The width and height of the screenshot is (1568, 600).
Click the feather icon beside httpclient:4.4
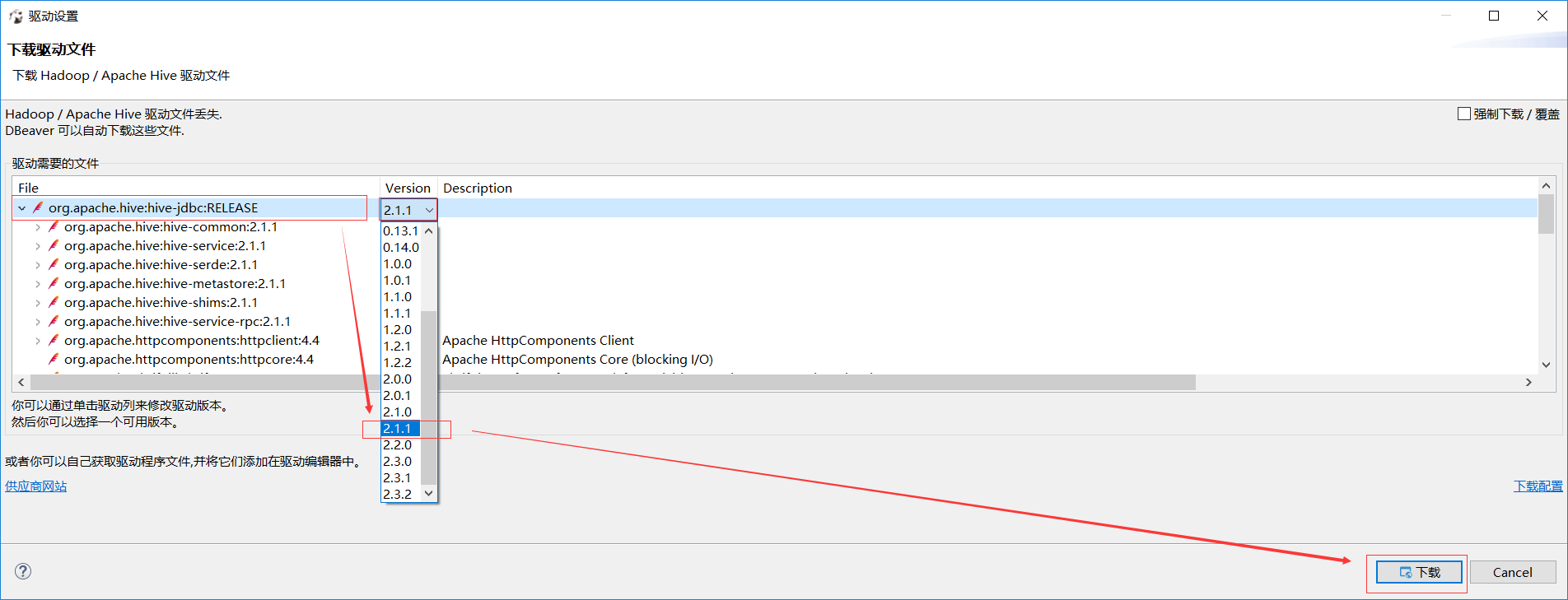pyautogui.click(x=54, y=341)
